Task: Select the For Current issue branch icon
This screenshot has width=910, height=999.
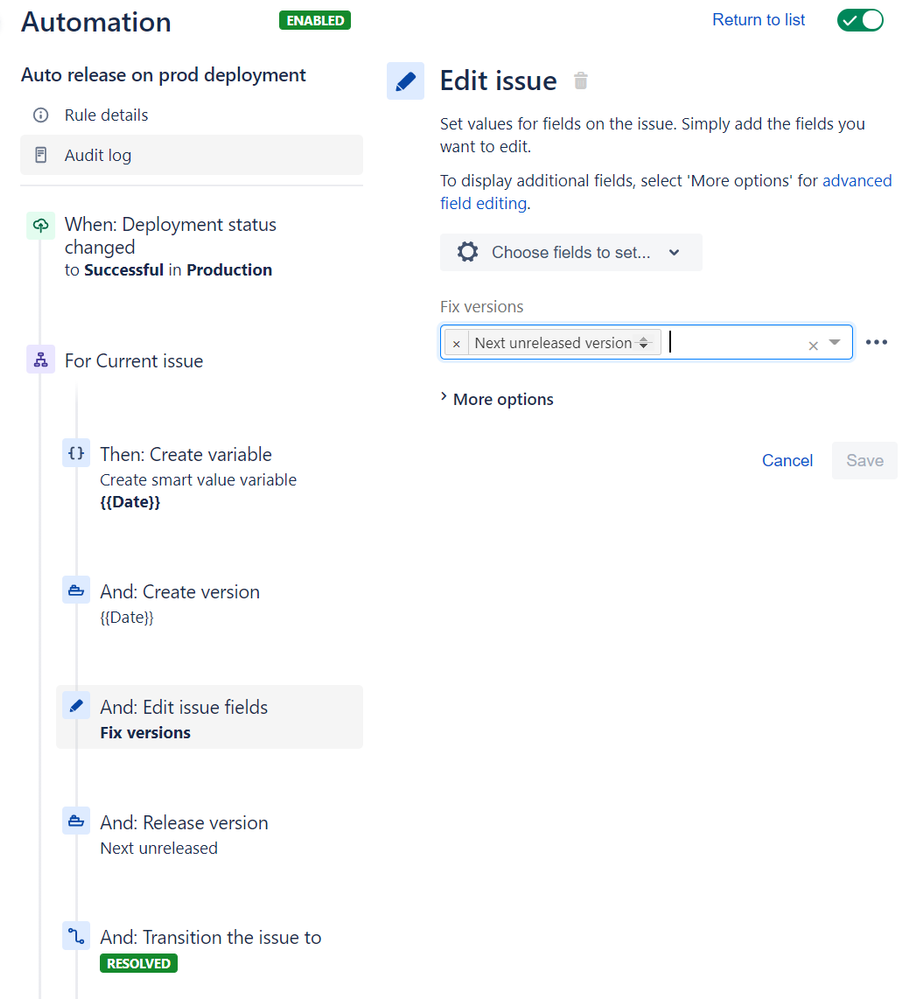Action: click(x=40, y=359)
